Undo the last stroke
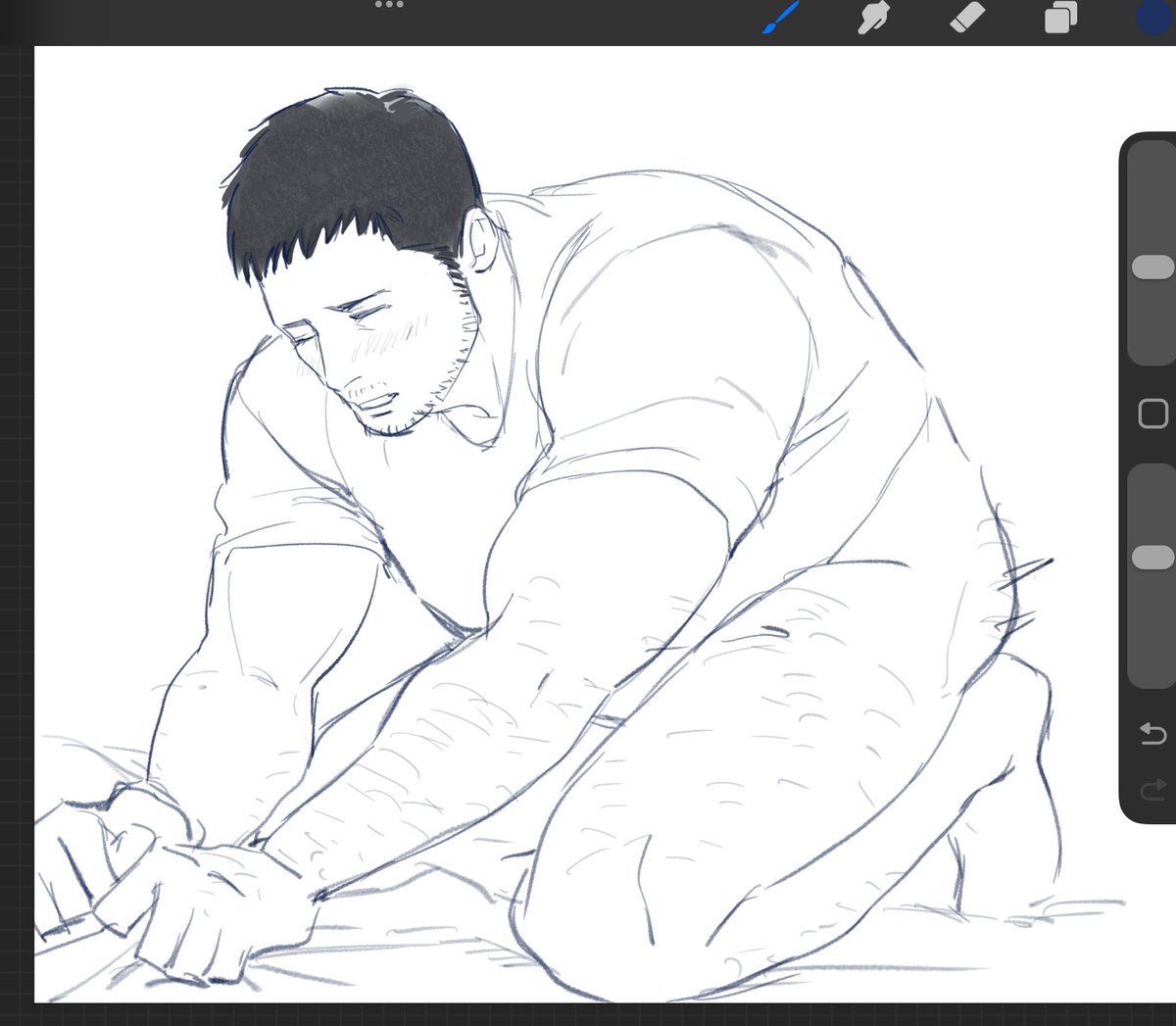1176x1026 pixels. tap(1153, 733)
